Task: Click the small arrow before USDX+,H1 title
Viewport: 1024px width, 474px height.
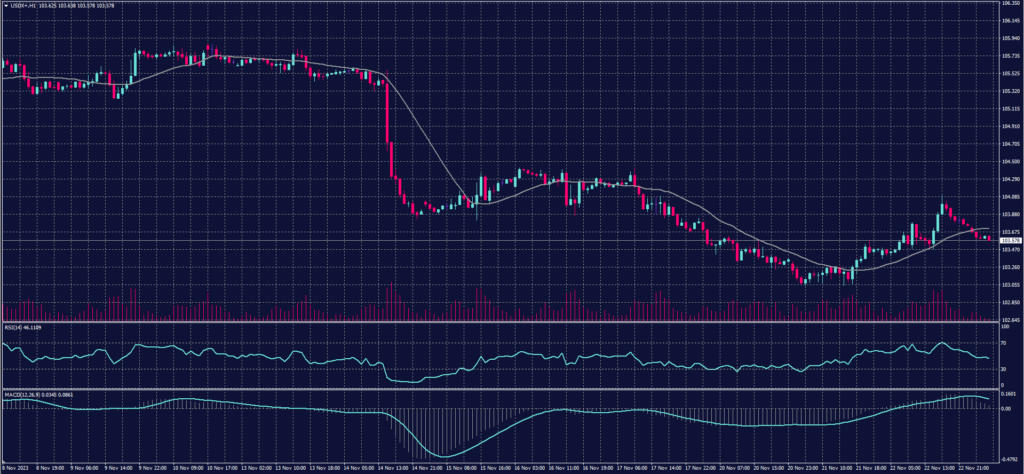Action: coord(4,4)
